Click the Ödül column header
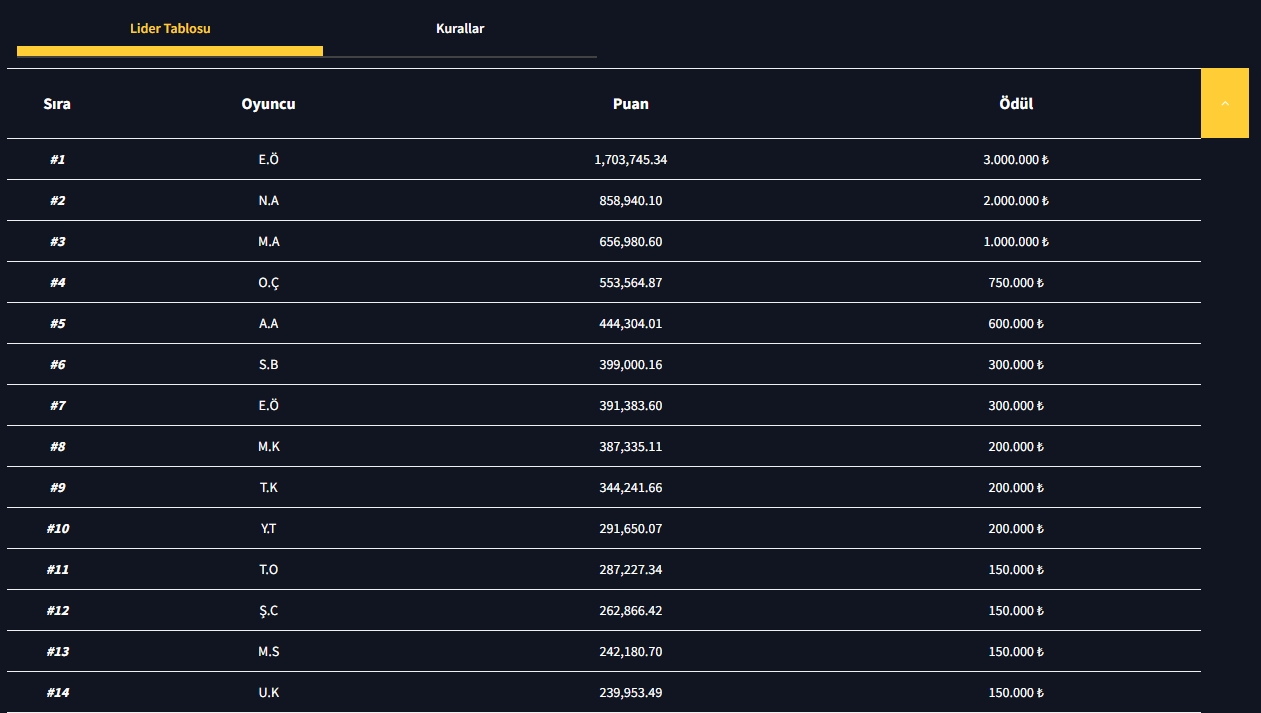Screen dimensions: 1261x713 pyautogui.click(x=1016, y=104)
